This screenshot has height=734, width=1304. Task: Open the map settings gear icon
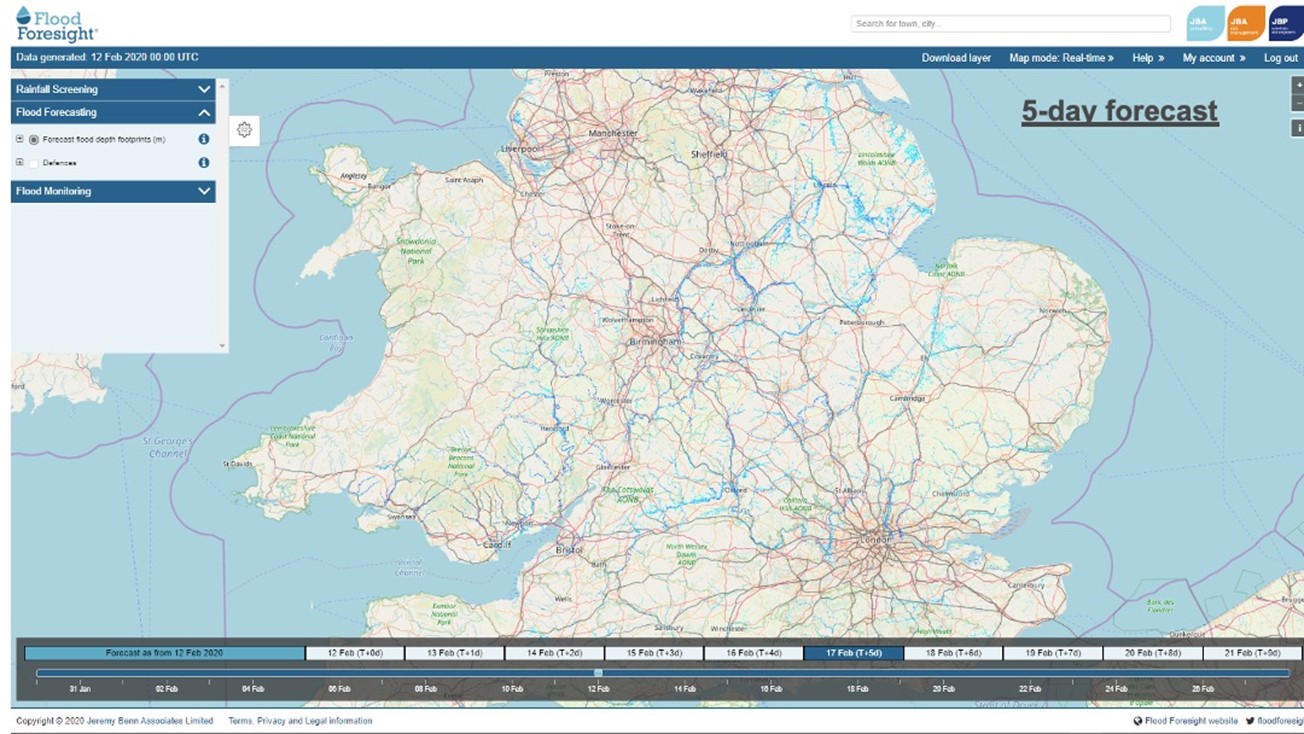[244, 130]
